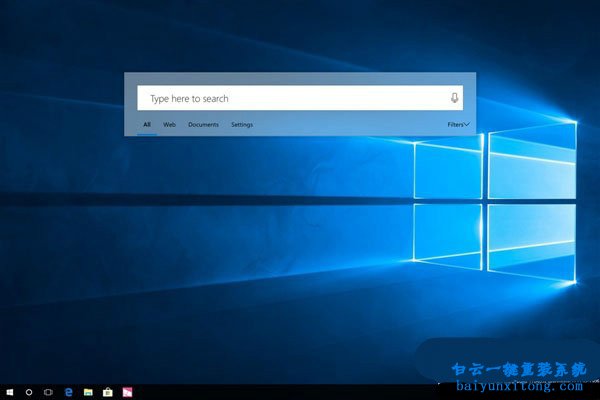The width and height of the screenshot is (600, 400).
Task: Open File Explorer from the taskbar
Action: click(x=88, y=392)
